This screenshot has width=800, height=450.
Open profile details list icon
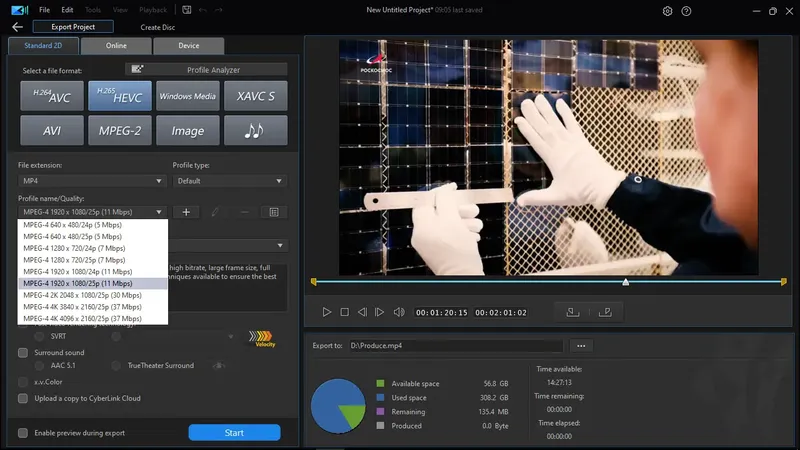pos(274,212)
